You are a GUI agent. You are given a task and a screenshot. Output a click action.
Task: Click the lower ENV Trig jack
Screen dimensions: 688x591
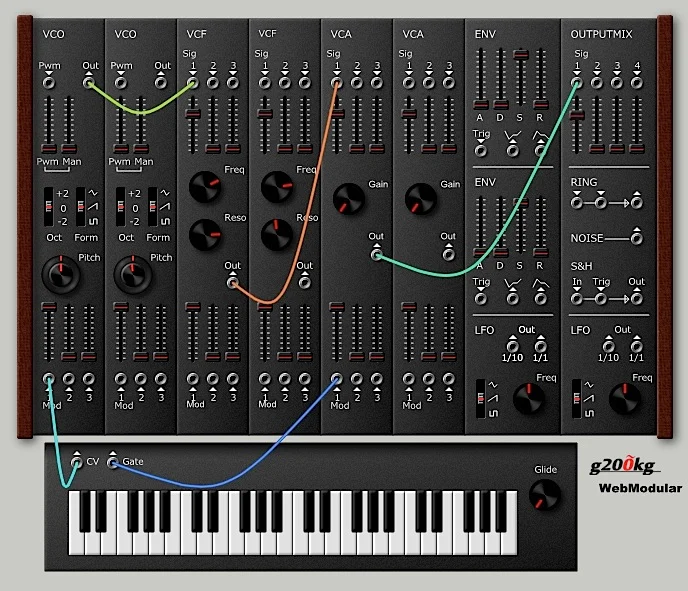pos(481,299)
